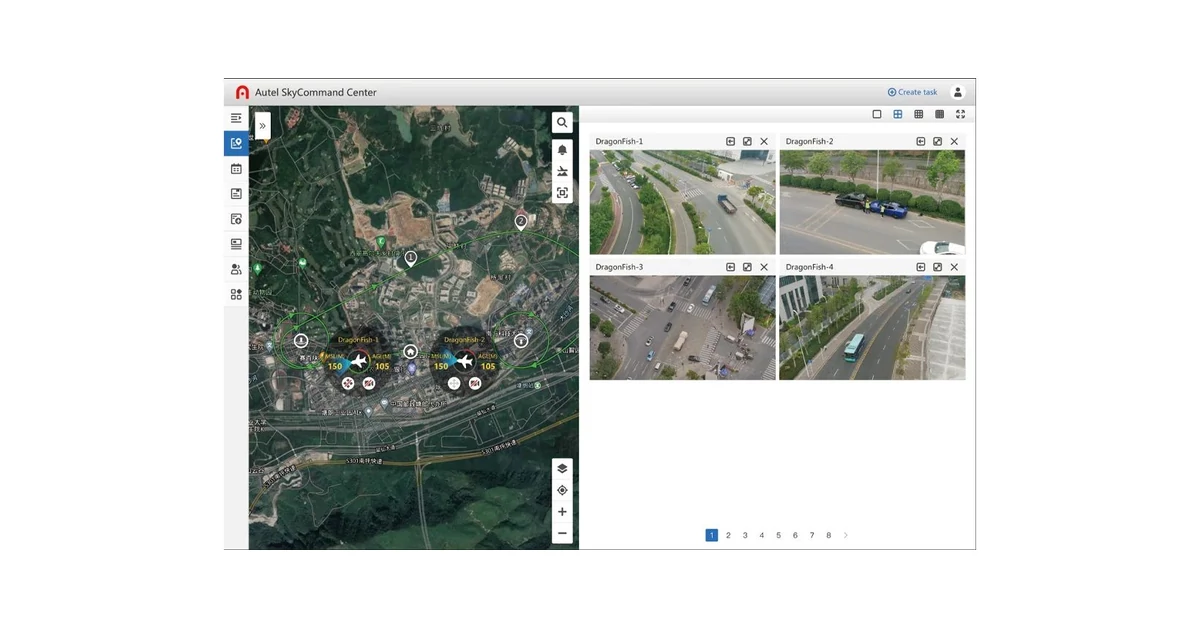Recenter map with the locate icon
1200x628 pixels.
click(562, 490)
